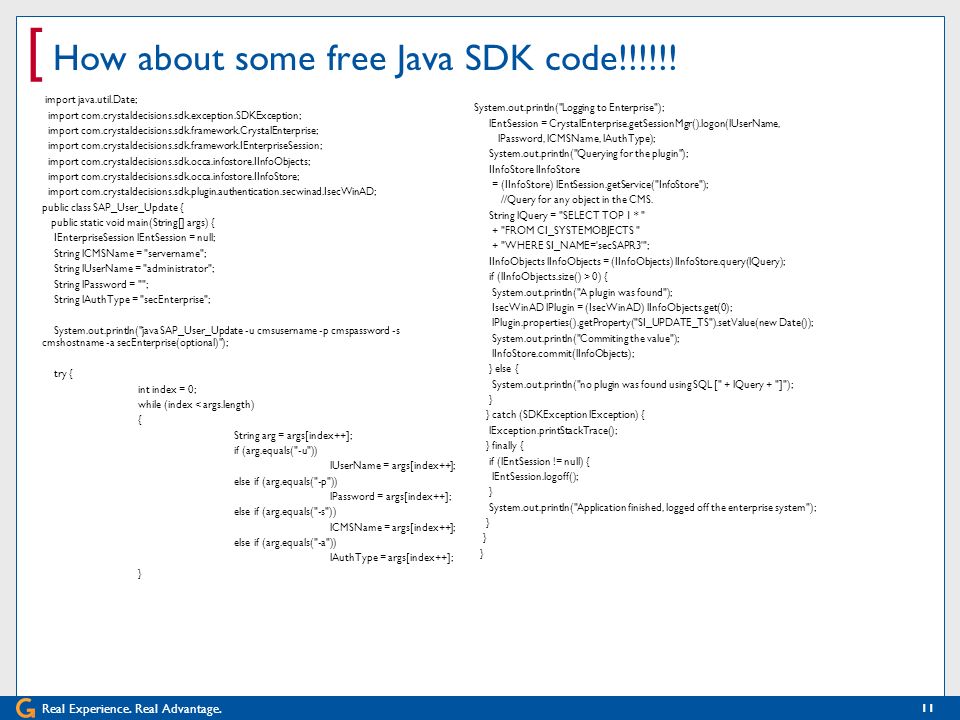Click the '} finally {' line
The height and width of the screenshot is (720, 960).
pos(505,446)
